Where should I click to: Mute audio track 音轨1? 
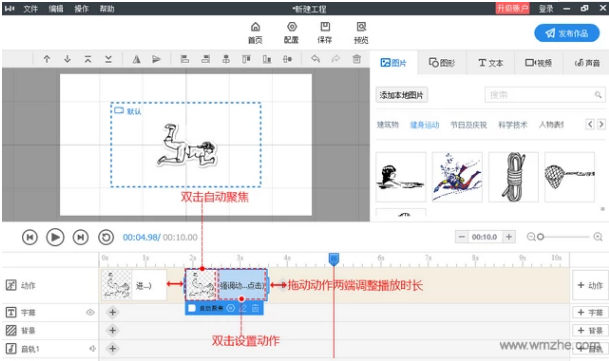coord(92,349)
